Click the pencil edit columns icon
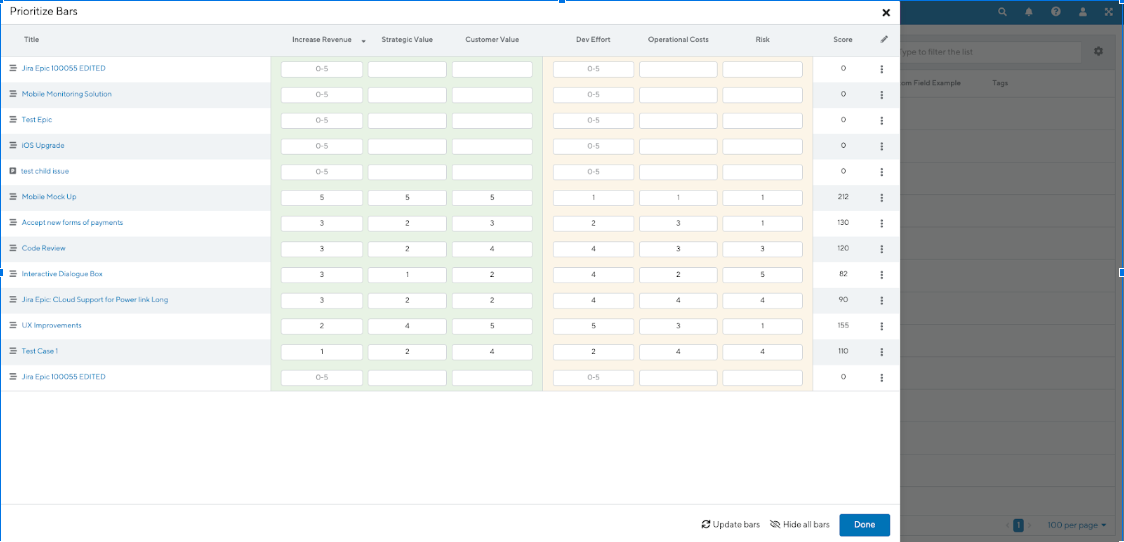The height and width of the screenshot is (542, 1124). (x=883, y=40)
